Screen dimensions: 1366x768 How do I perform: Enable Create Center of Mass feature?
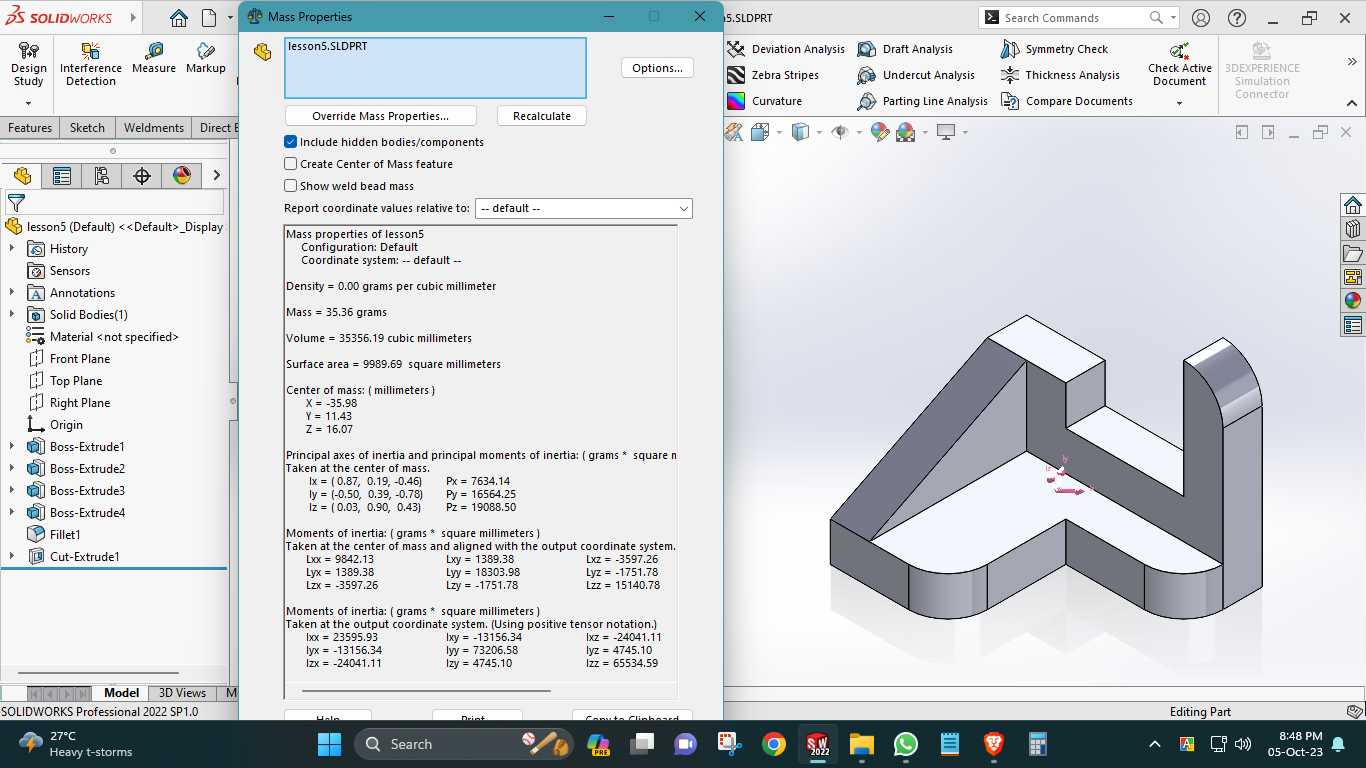point(291,164)
